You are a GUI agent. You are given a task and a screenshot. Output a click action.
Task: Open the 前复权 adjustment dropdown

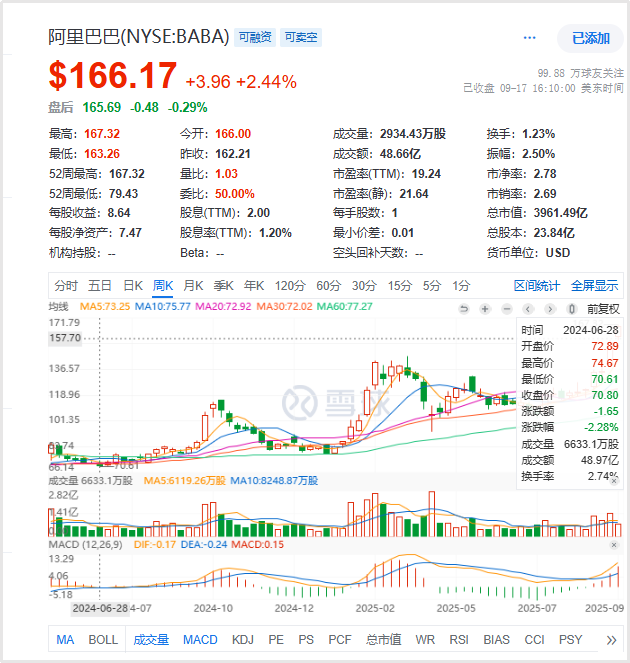click(604, 309)
